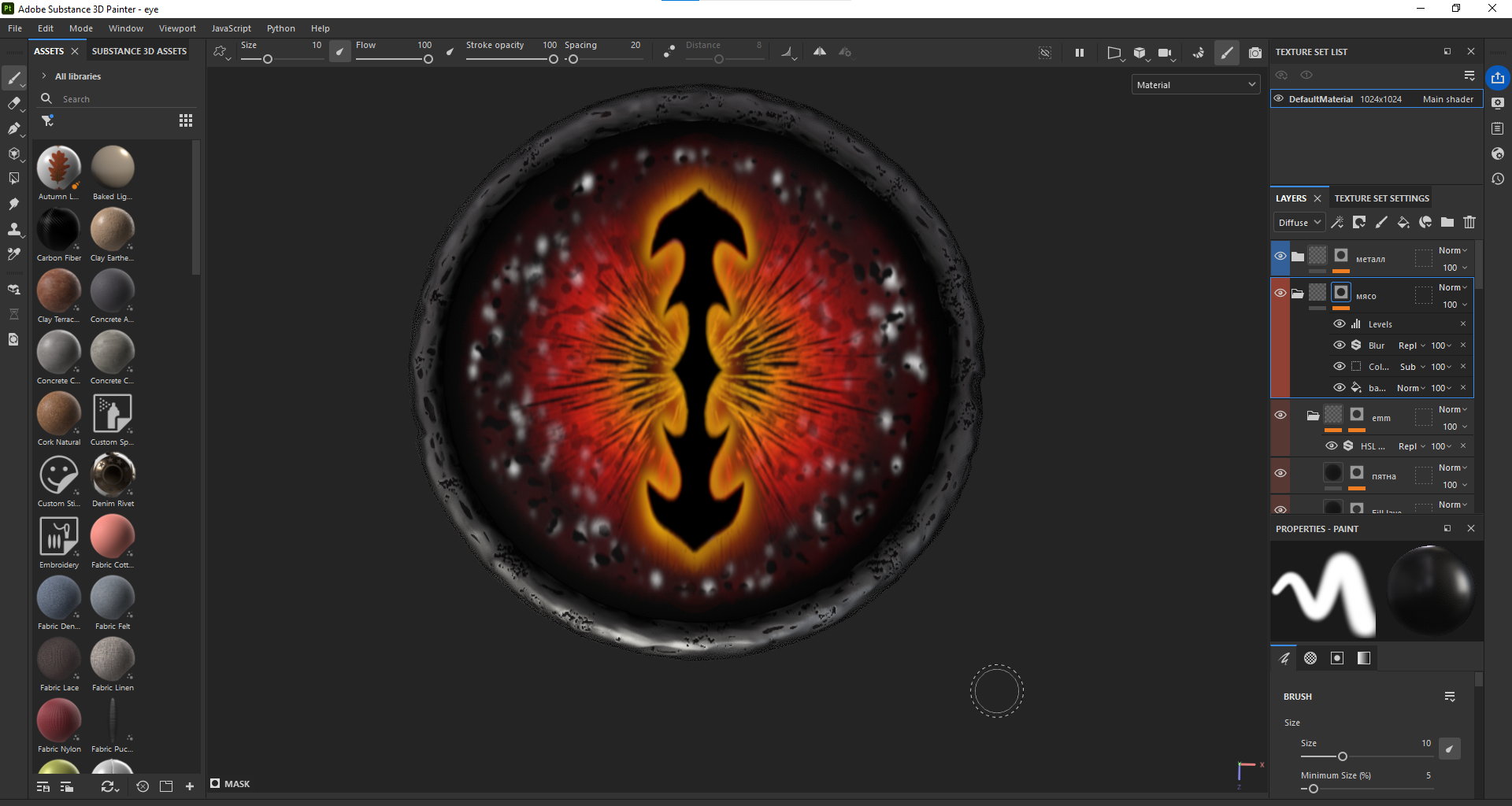
Task: Add a fill layer with bucket icon
Action: point(1403,223)
